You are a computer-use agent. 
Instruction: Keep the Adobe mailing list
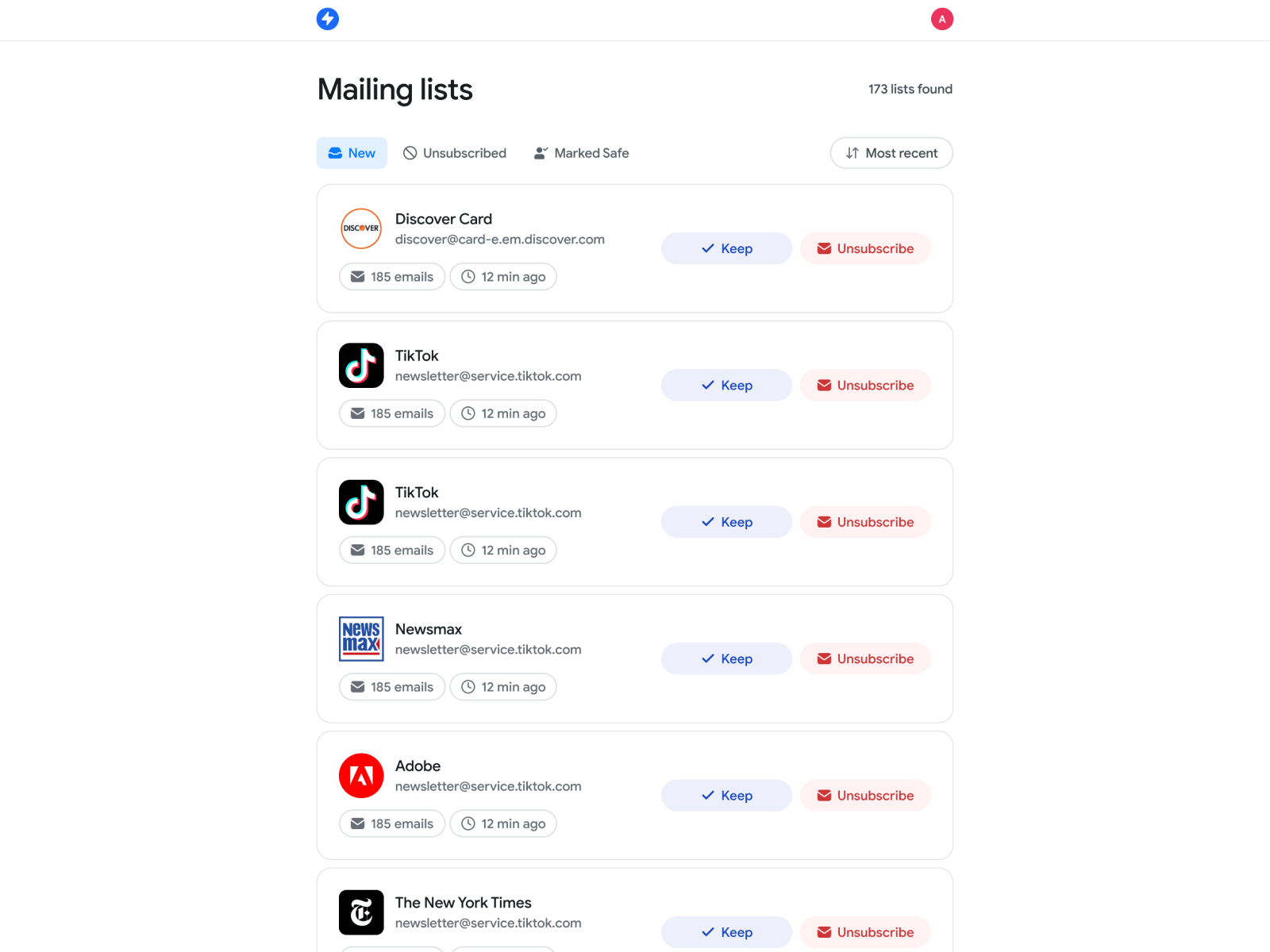tap(726, 796)
